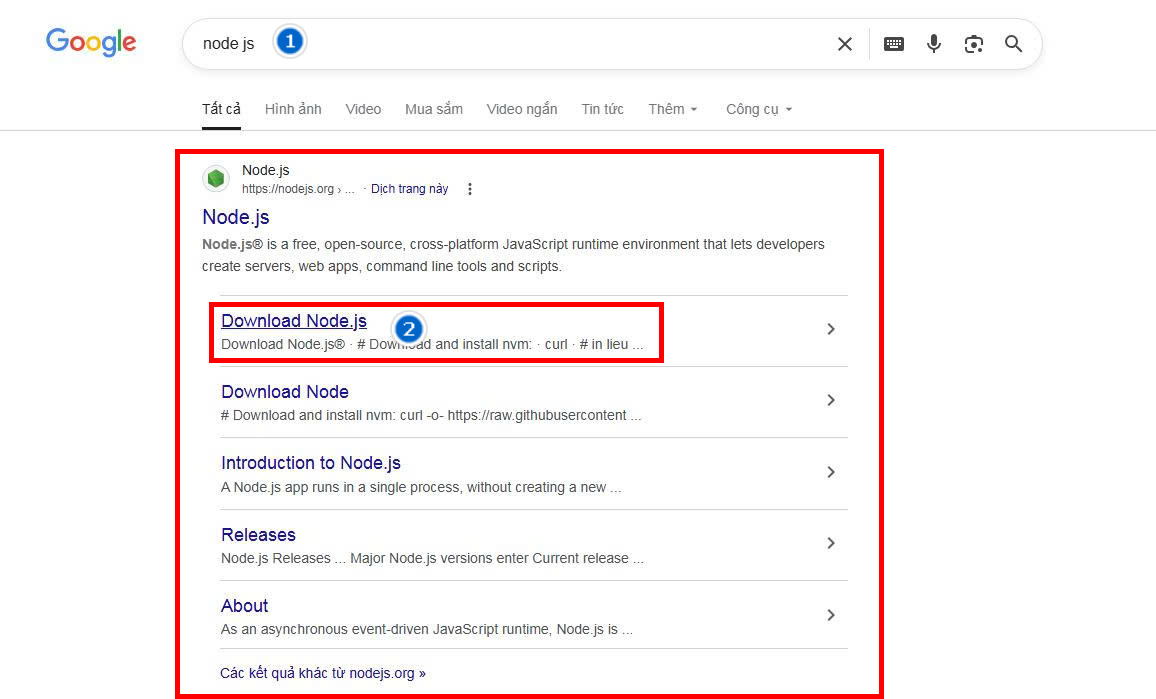The width and height of the screenshot is (1156, 699).
Task: Expand the Introduction to Node.js chevron
Action: (x=831, y=472)
